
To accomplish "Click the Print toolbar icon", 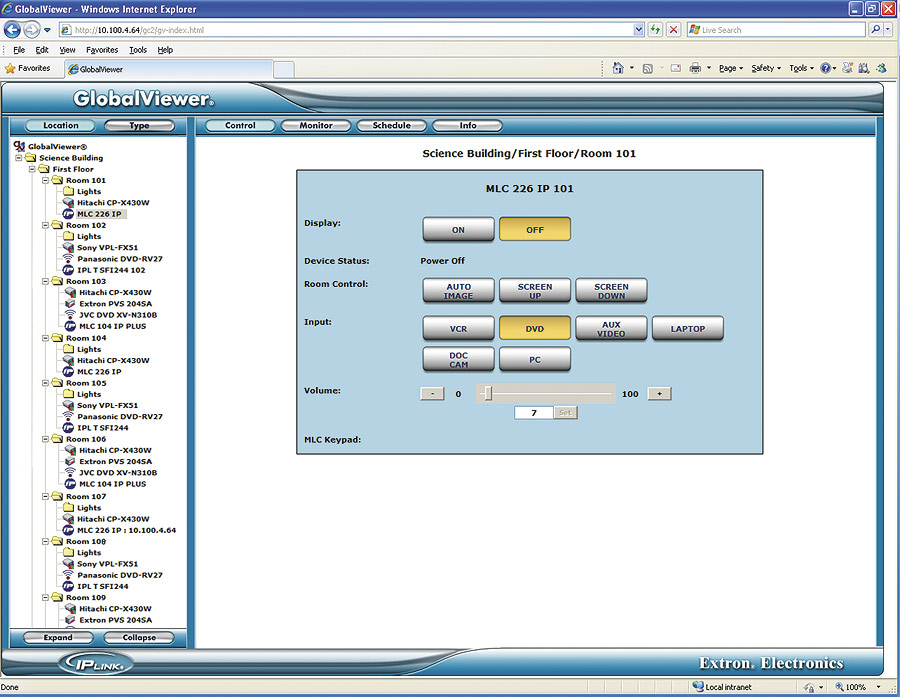I will pos(695,68).
